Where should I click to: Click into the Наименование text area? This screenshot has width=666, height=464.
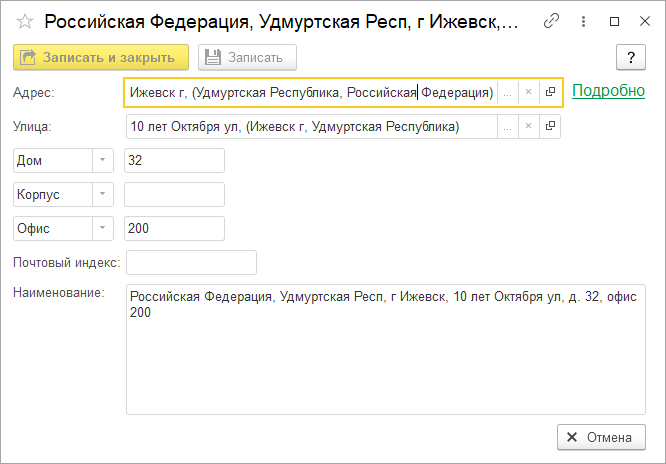pos(385,360)
